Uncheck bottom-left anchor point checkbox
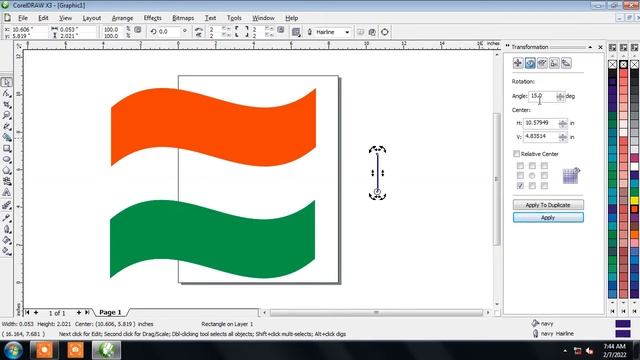 [x=520, y=186]
